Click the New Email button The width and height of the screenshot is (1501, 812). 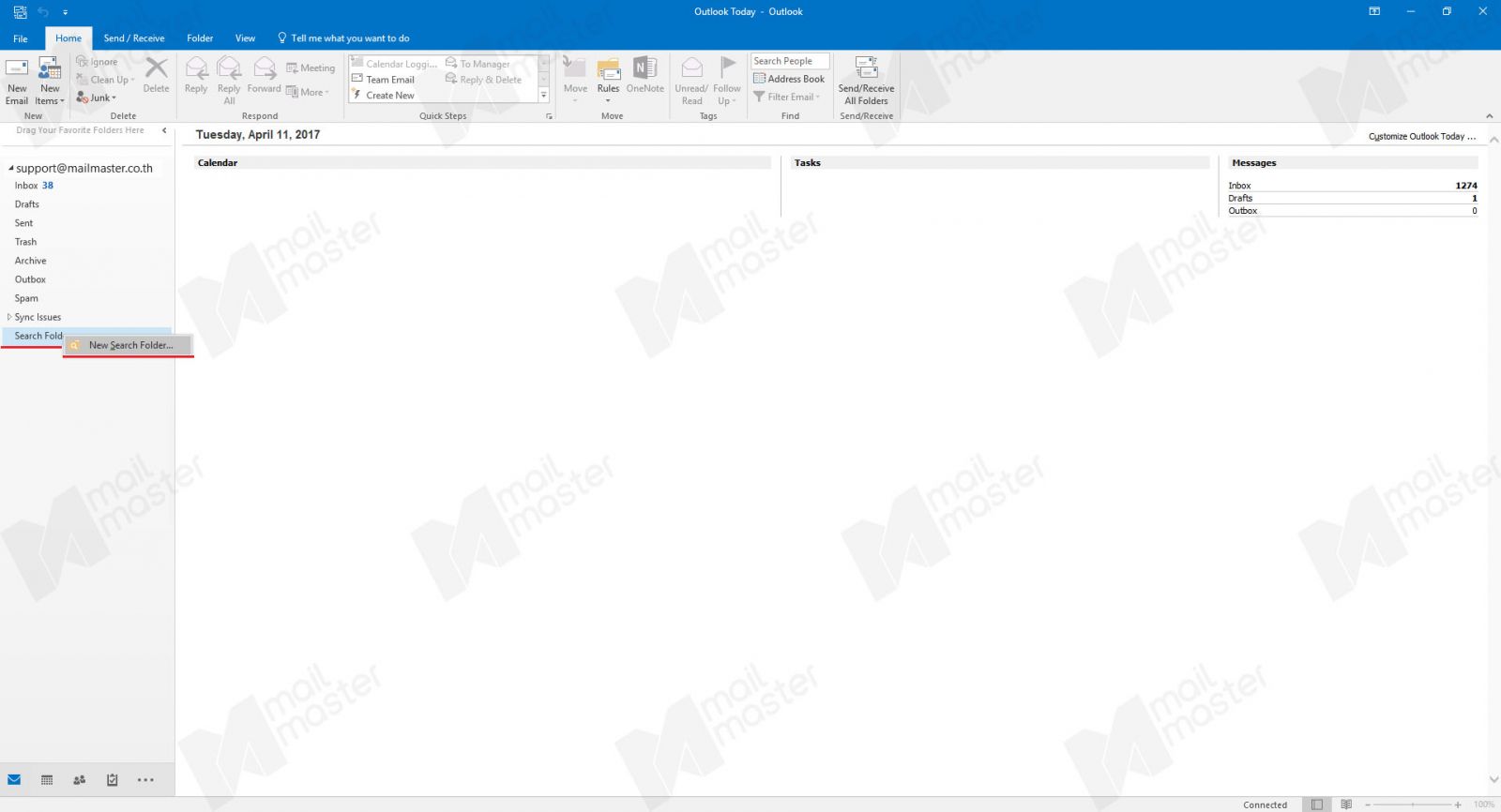17,81
